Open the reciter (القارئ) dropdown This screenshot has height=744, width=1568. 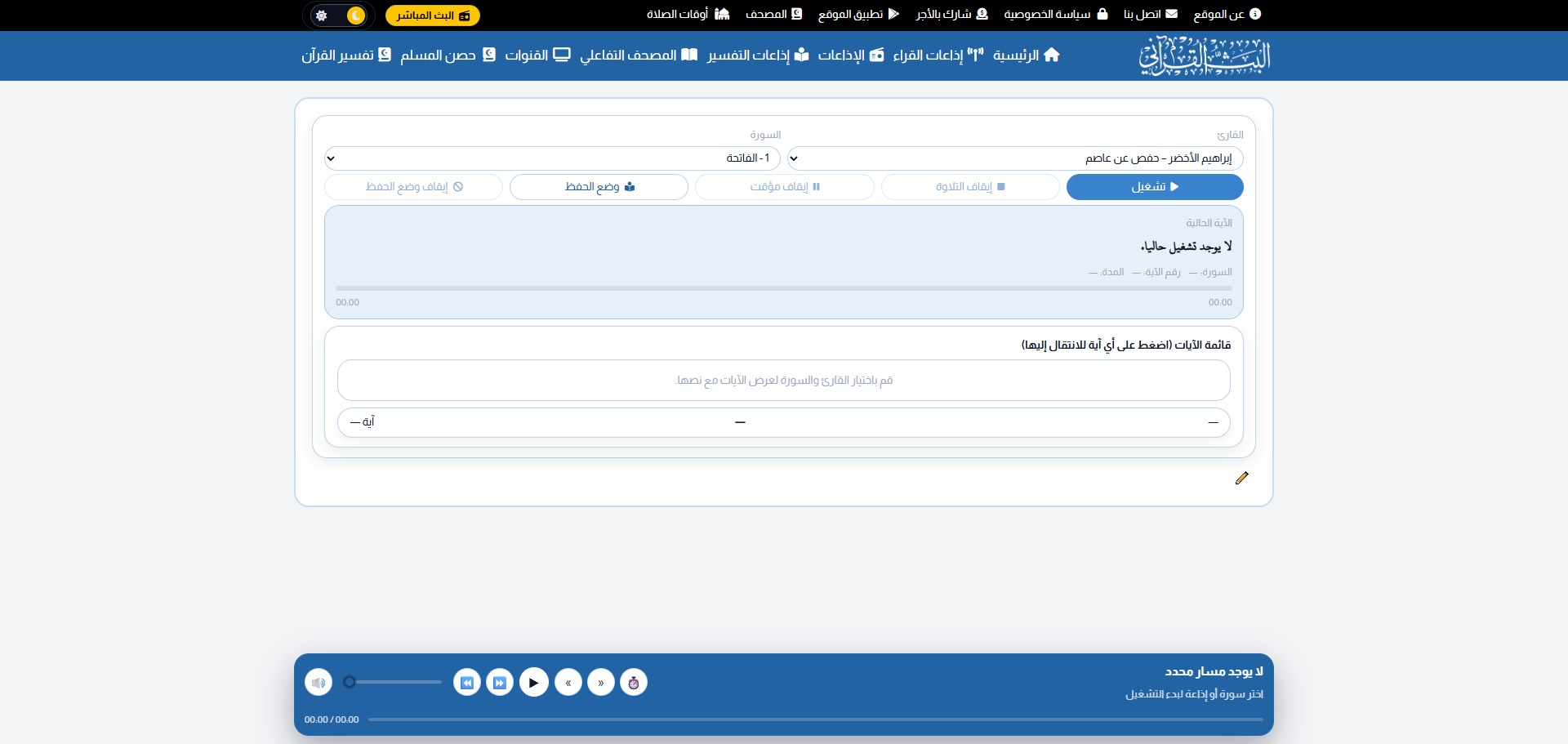point(1015,158)
